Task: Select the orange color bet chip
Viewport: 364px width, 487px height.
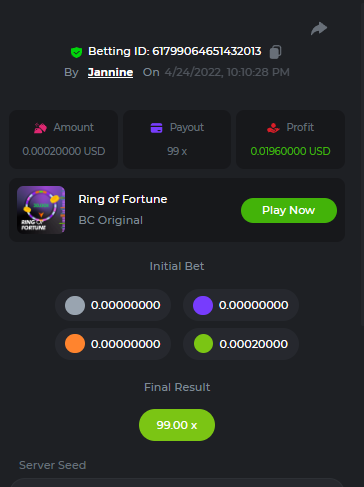Action: (x=75, y=344)
